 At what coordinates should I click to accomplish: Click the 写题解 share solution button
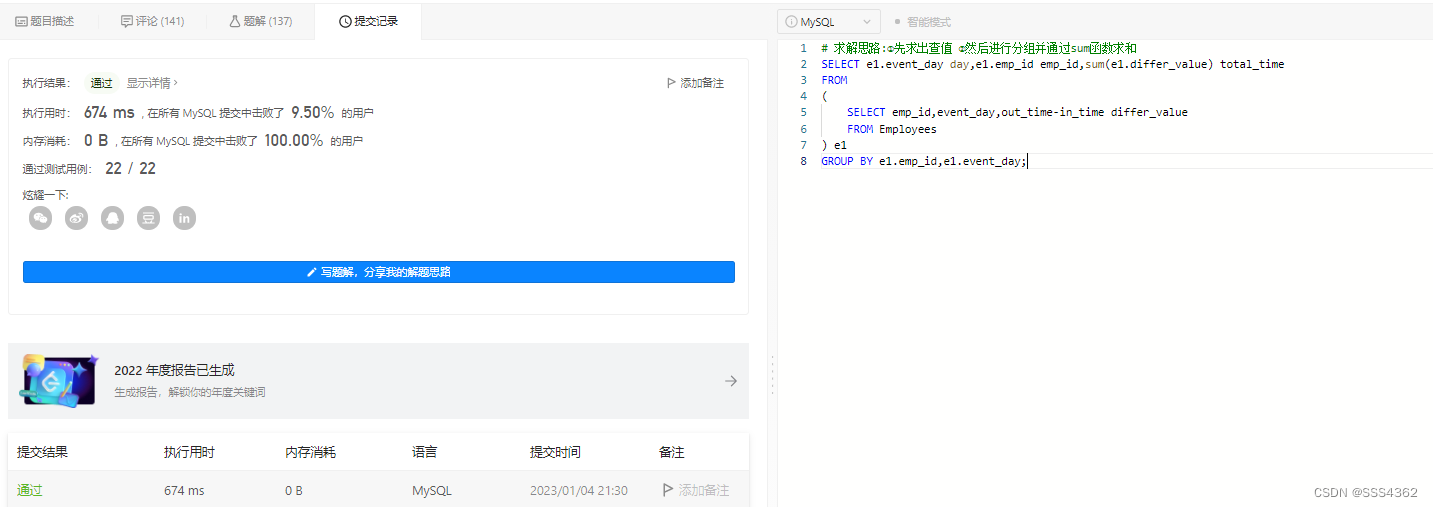(379, 272)
